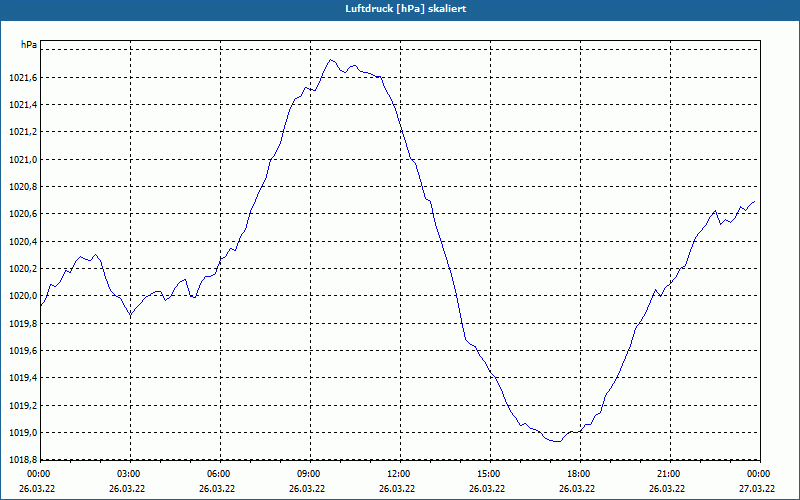
Task: Click the 12:00 time axis label
Action: point(398,474)
